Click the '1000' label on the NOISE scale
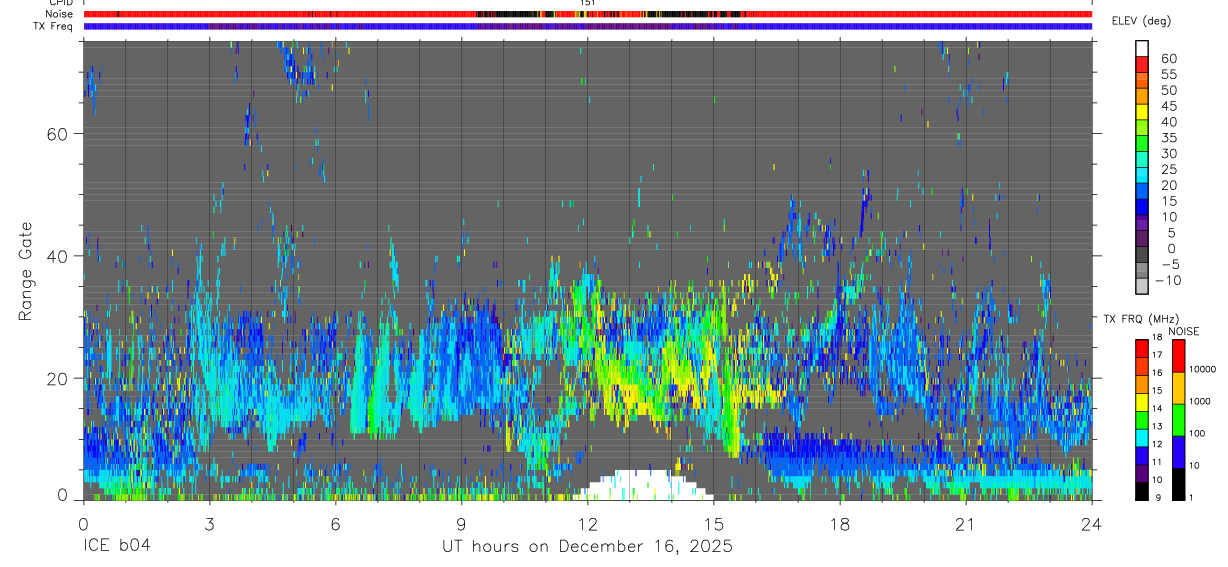This screenshot has width=1228, height=567. 1201,401
